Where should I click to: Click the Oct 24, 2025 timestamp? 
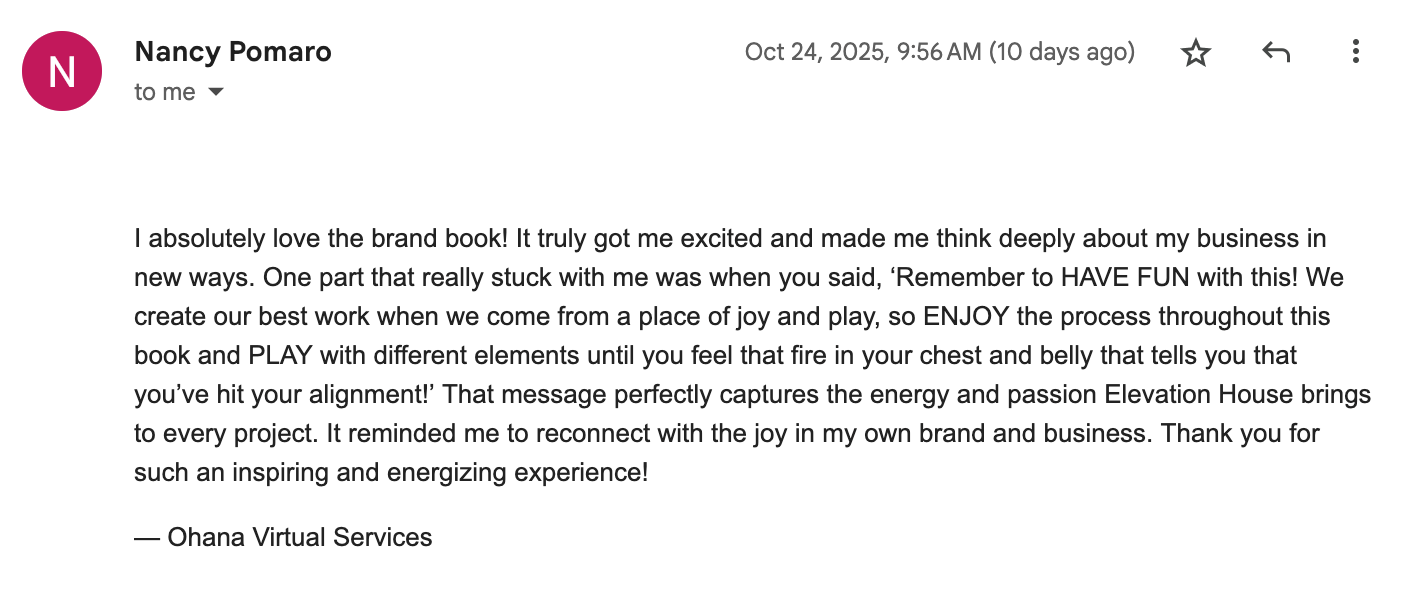[862, 52]
